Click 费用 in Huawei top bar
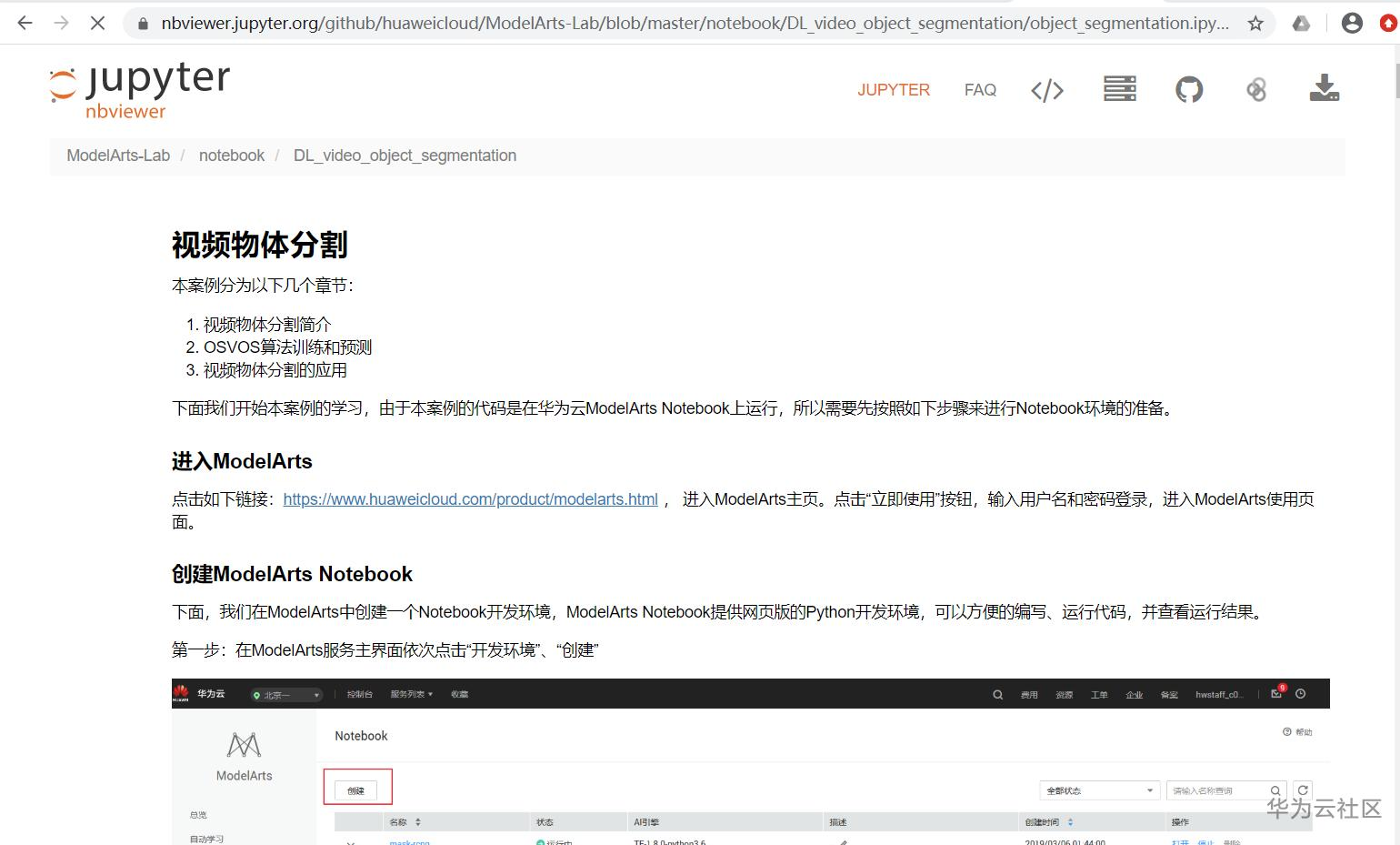 tap(1029, 695)
